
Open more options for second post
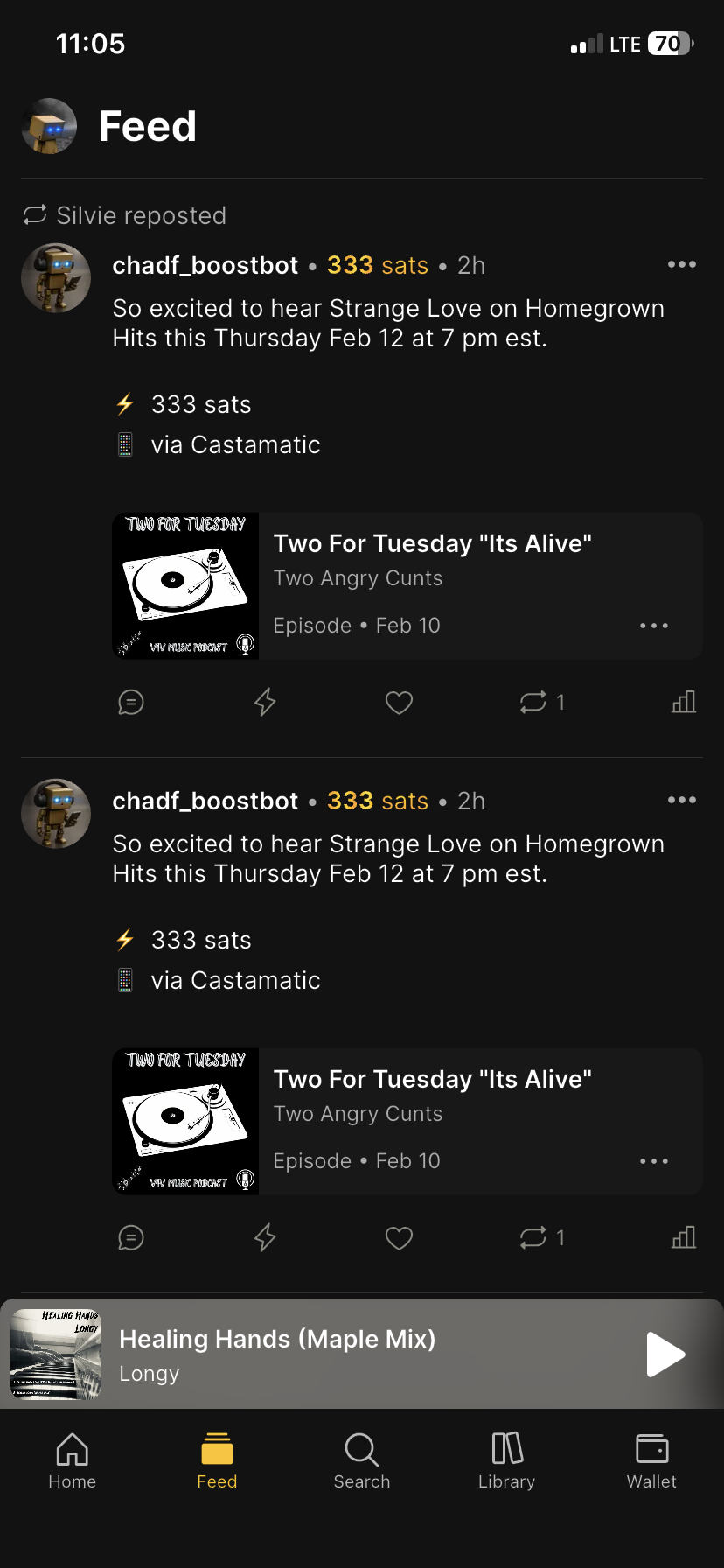coord(681,800)
